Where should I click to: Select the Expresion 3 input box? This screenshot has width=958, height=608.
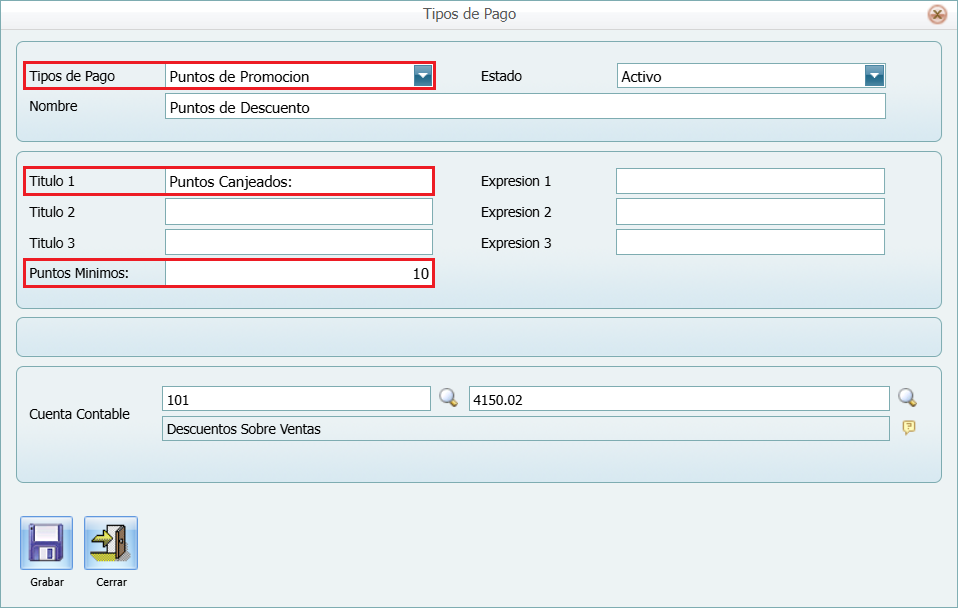coord(750,243)
